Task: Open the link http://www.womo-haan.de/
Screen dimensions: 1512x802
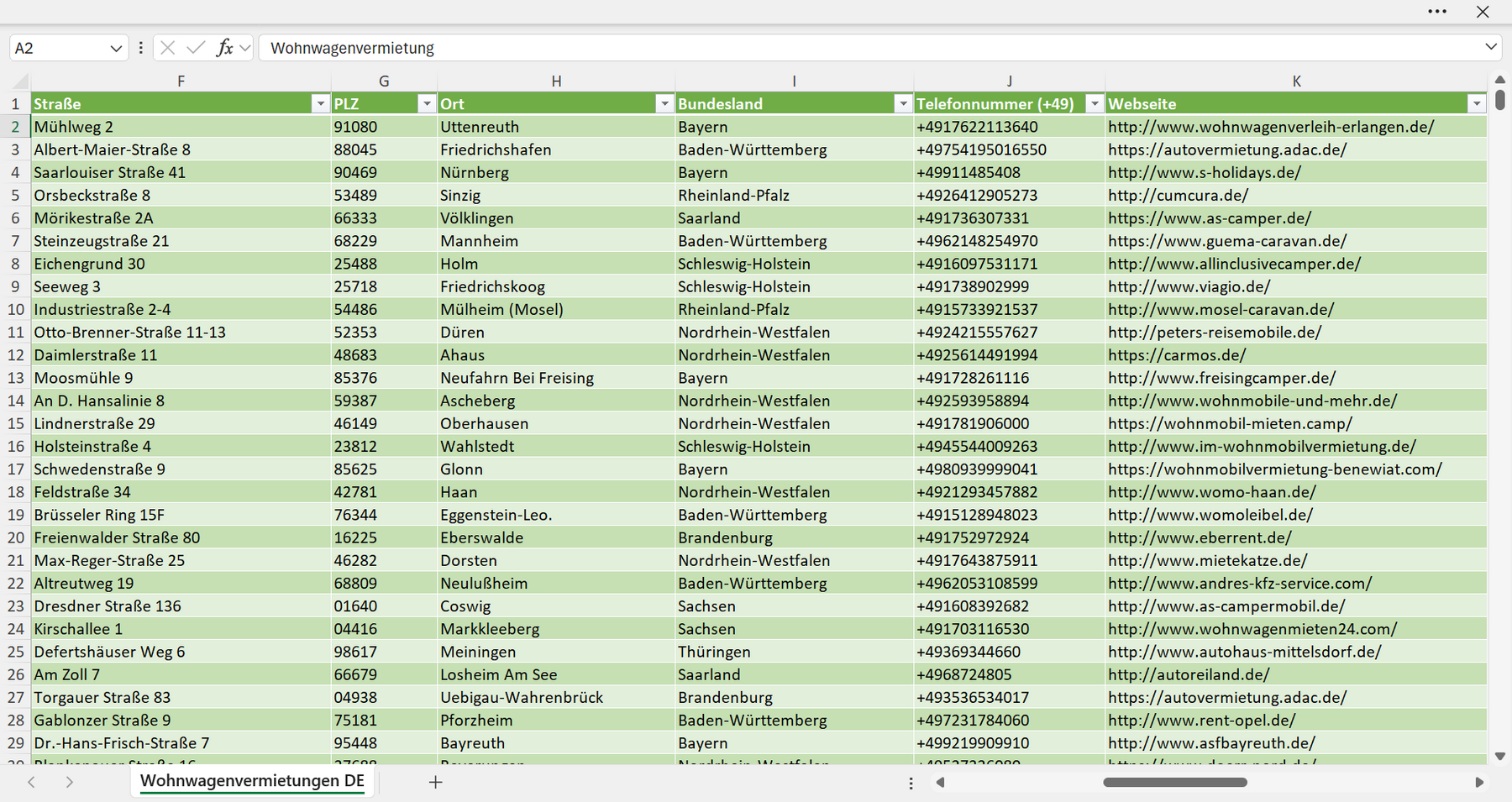Action: click(x=1211, y=491)
